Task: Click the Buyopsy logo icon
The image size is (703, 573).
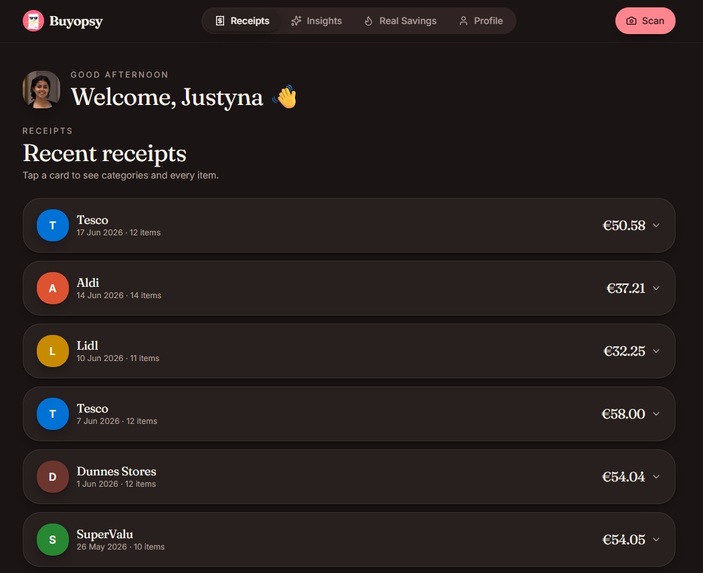Action: (33, 21)
